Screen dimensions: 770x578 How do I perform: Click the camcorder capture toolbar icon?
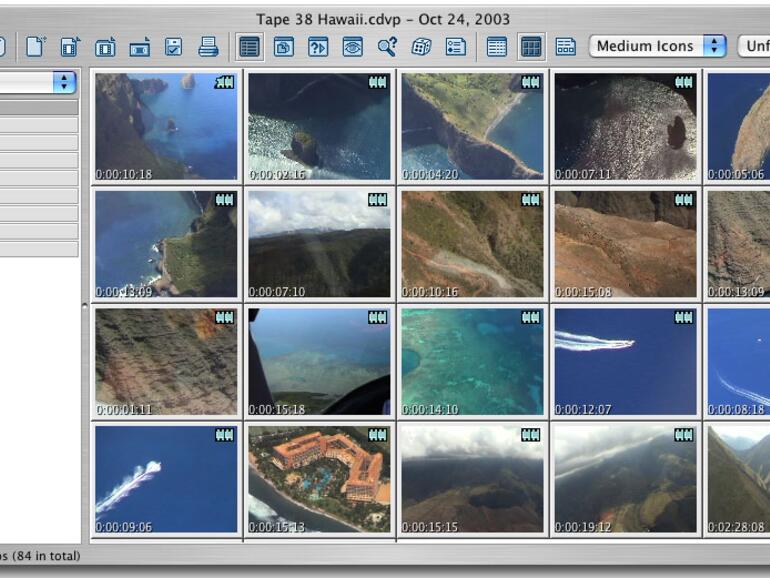click(140, 48)
